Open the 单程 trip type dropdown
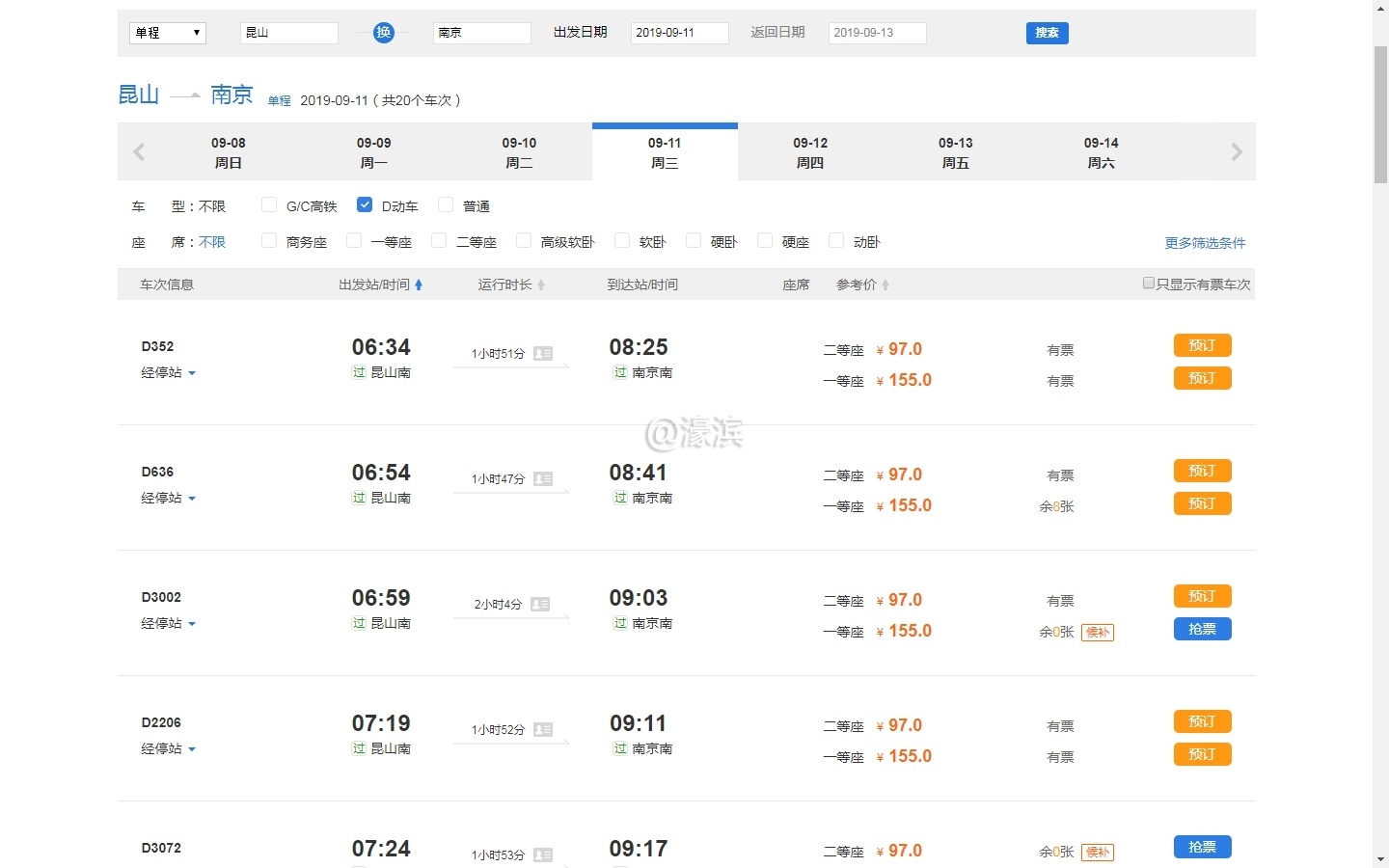This screenshot has height=868, width=1389. 168,33
